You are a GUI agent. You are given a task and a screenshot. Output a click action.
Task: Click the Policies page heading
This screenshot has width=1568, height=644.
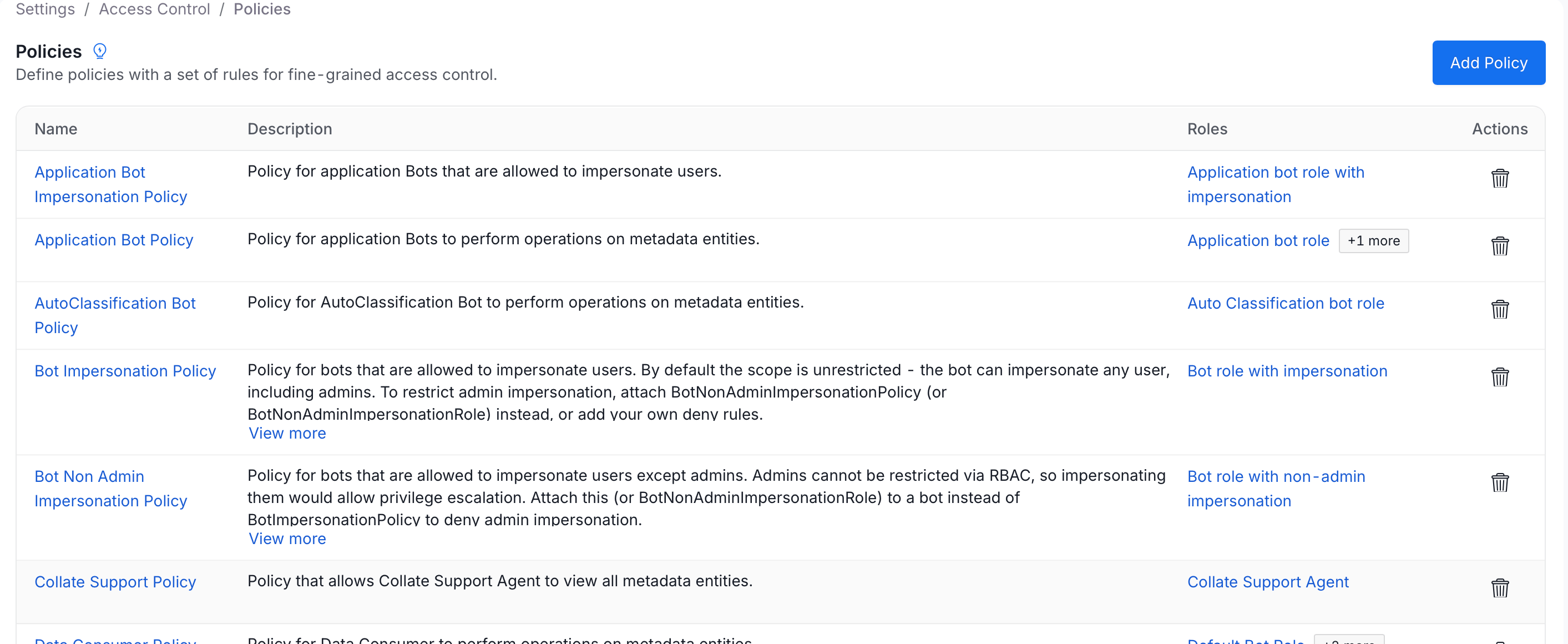click(49, 52)
